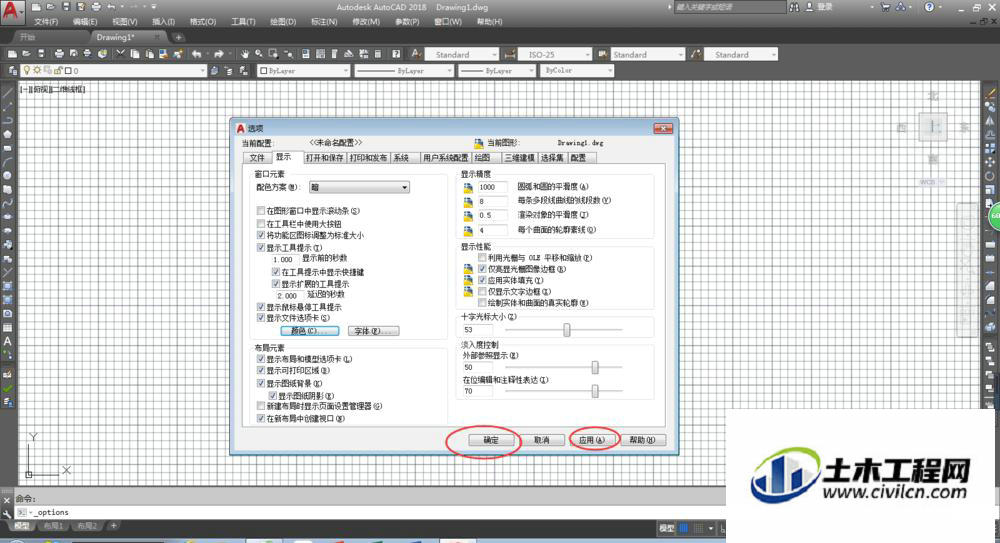Open the AutoCAD application menu logo
Screen dimensions: 1000x543
pos(11,11)
